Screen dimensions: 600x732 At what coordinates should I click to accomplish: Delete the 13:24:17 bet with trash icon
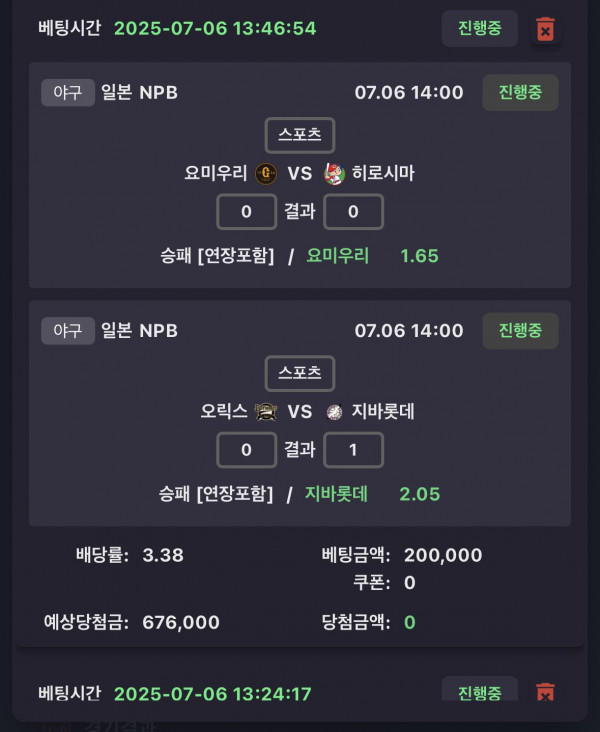click(545, 692)
